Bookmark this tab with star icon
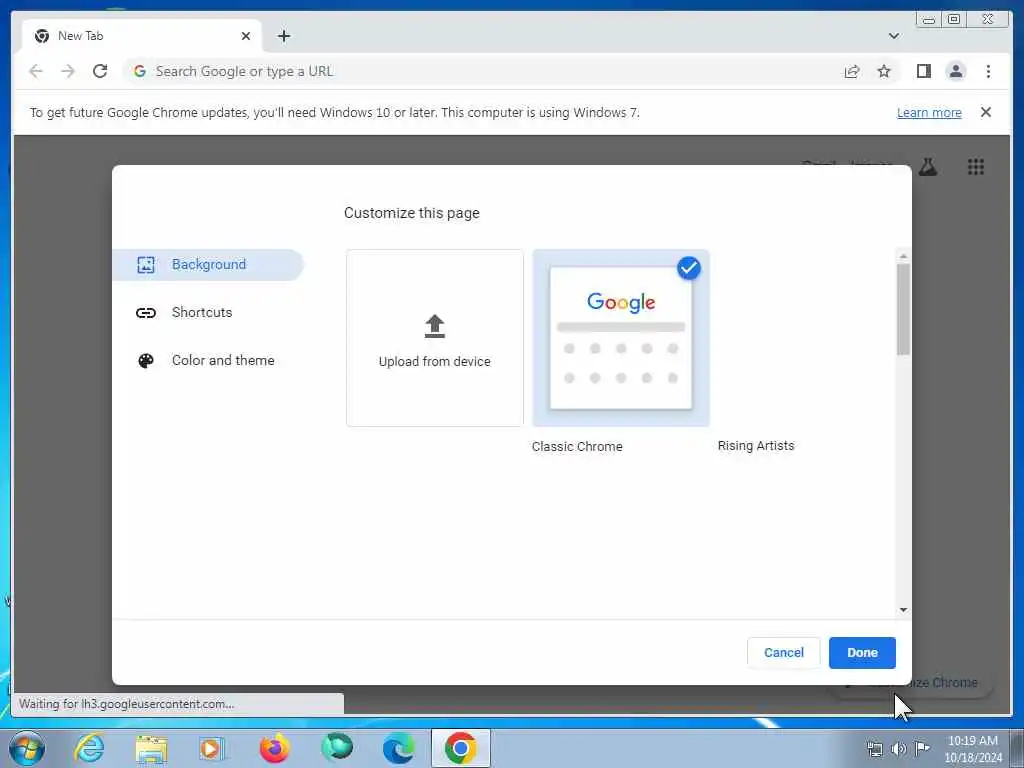The width and height of the screenshot is (1024, 768). tap(884, 71)
